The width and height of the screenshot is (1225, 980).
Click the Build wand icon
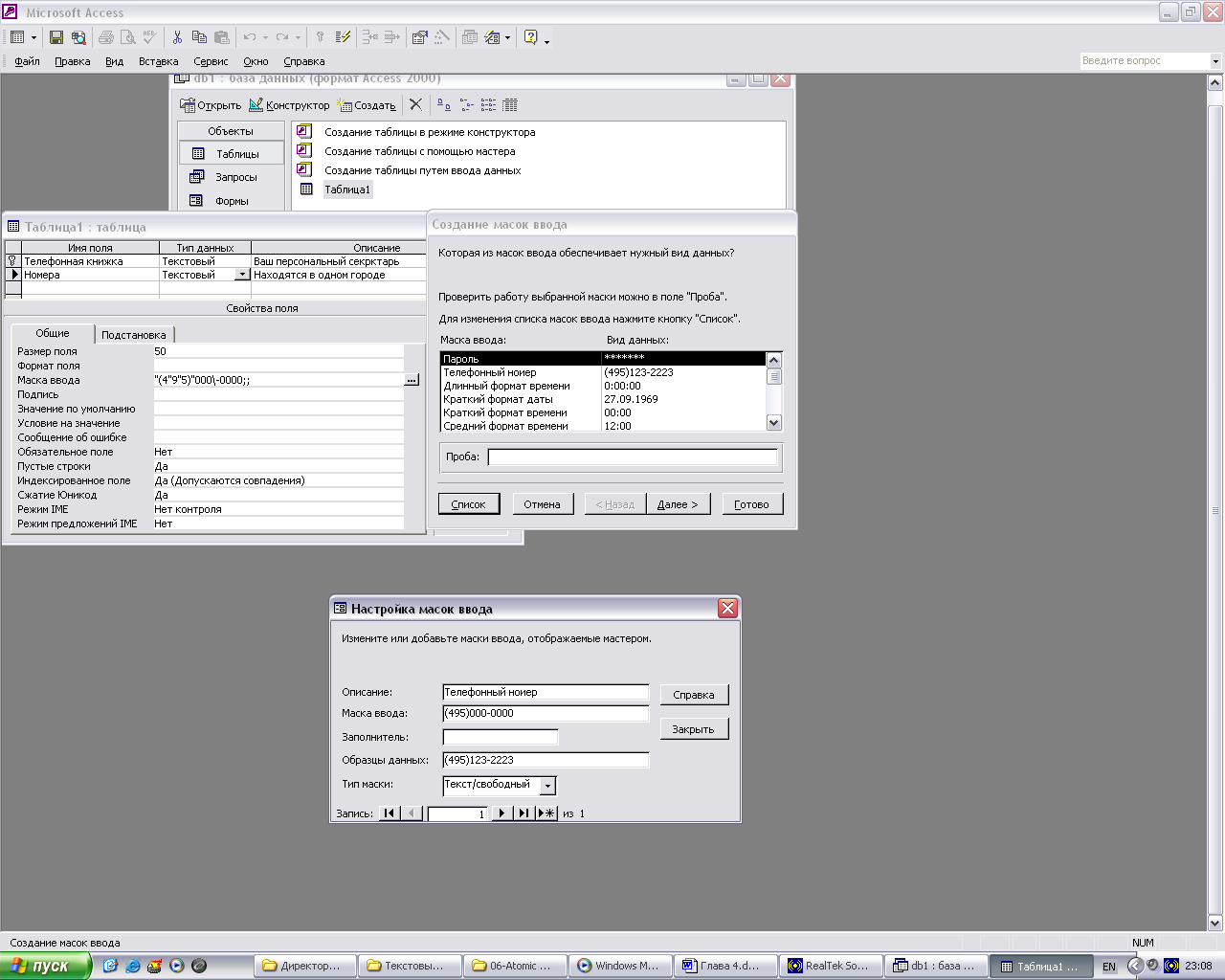[441, 37]
